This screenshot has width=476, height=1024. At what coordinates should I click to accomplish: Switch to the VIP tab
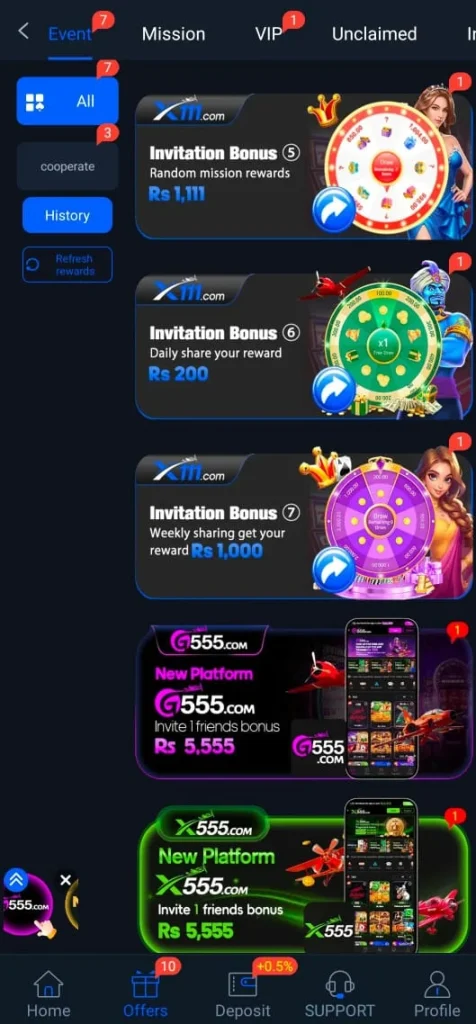click(x=268, y=34)
